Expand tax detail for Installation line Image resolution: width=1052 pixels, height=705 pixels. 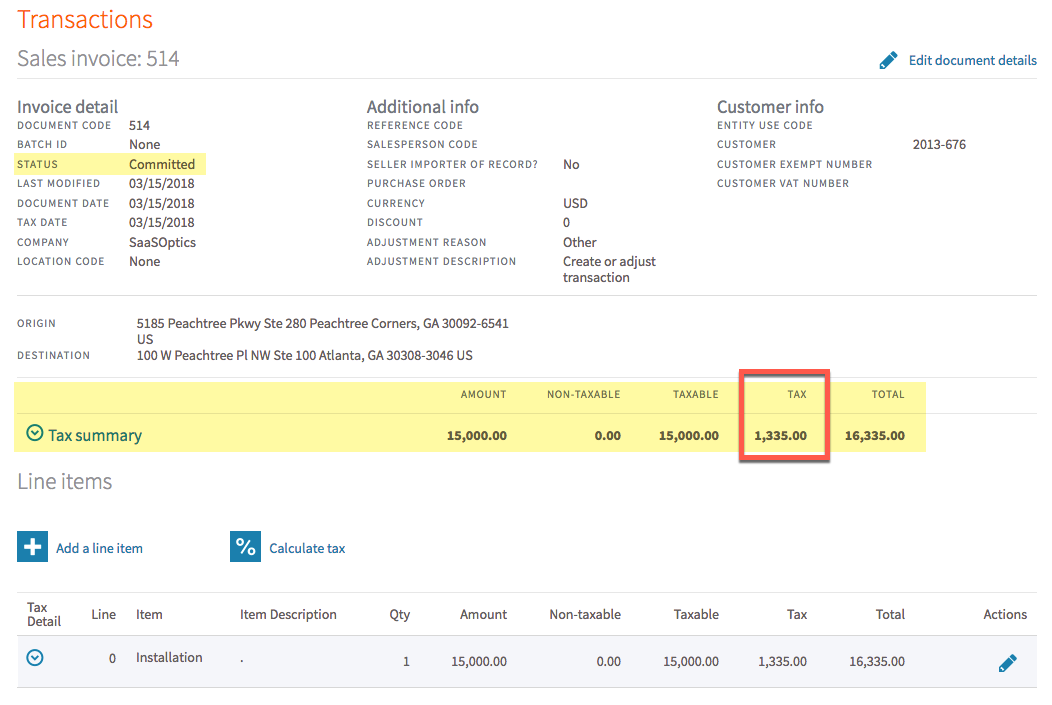click(35, 658)
